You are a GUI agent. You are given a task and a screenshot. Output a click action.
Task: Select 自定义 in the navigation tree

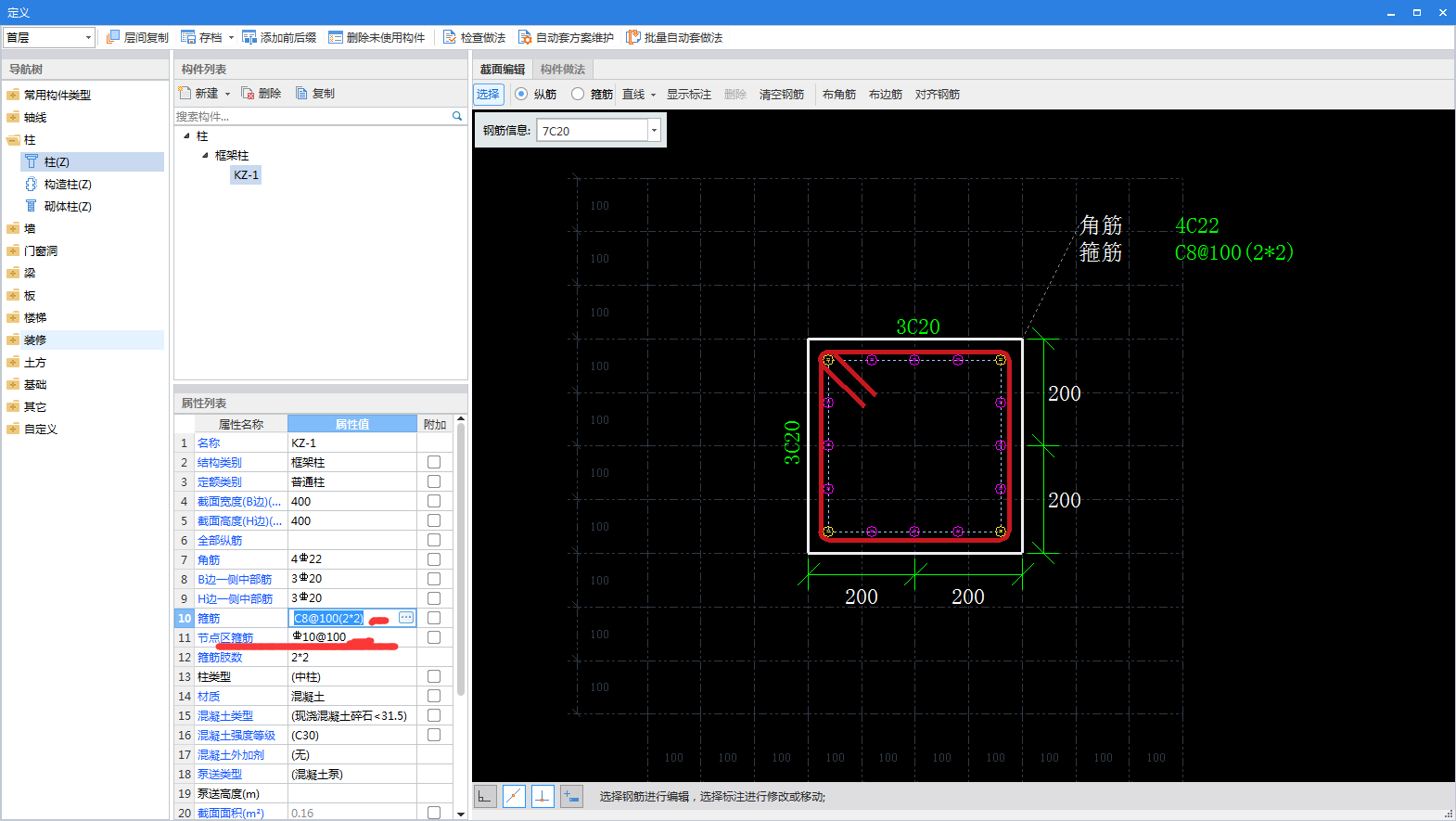[41, 429]
